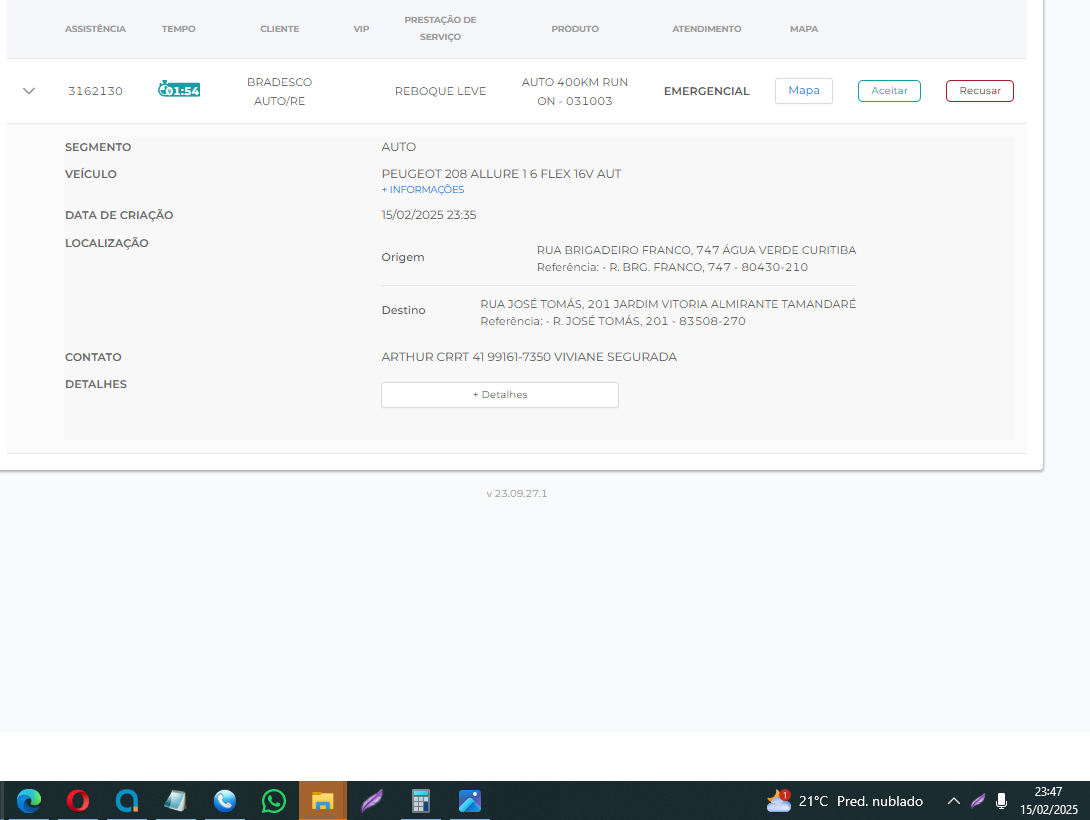Open Opera browser from the taskbar
This screenshot has width=1090, height=820.
click(78, 801)
